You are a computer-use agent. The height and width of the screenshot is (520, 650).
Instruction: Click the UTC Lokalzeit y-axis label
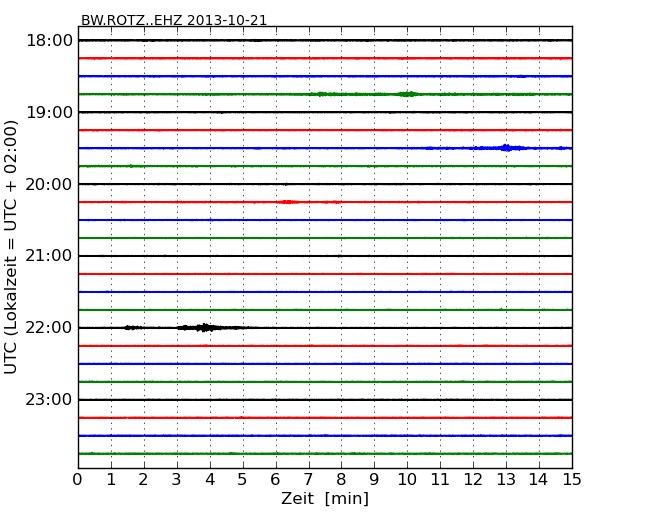[10, 247]
